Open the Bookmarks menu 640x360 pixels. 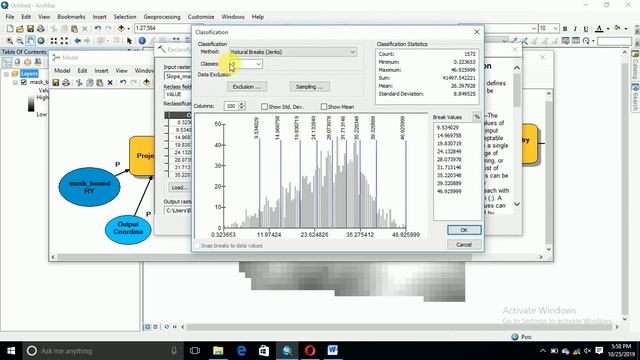pos(71,17)
